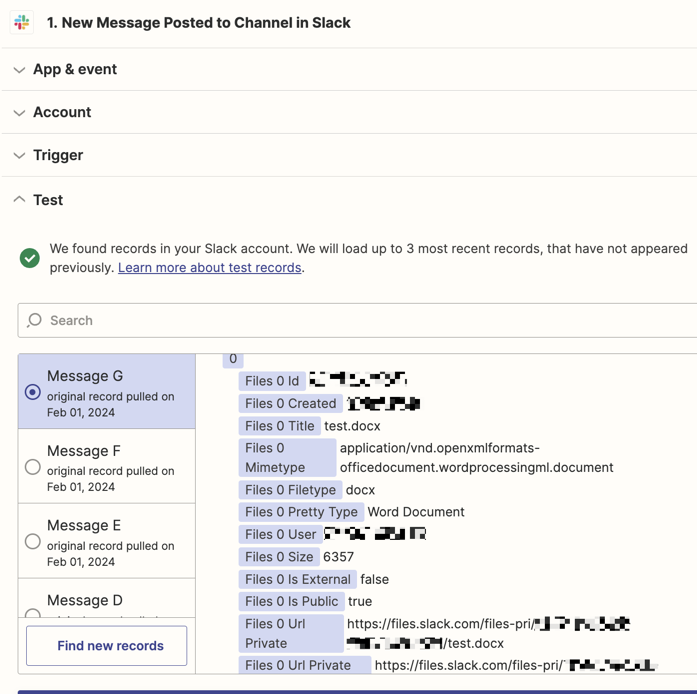Click the test.docx title value
The image size is (697, 694).
coord(352,426)
